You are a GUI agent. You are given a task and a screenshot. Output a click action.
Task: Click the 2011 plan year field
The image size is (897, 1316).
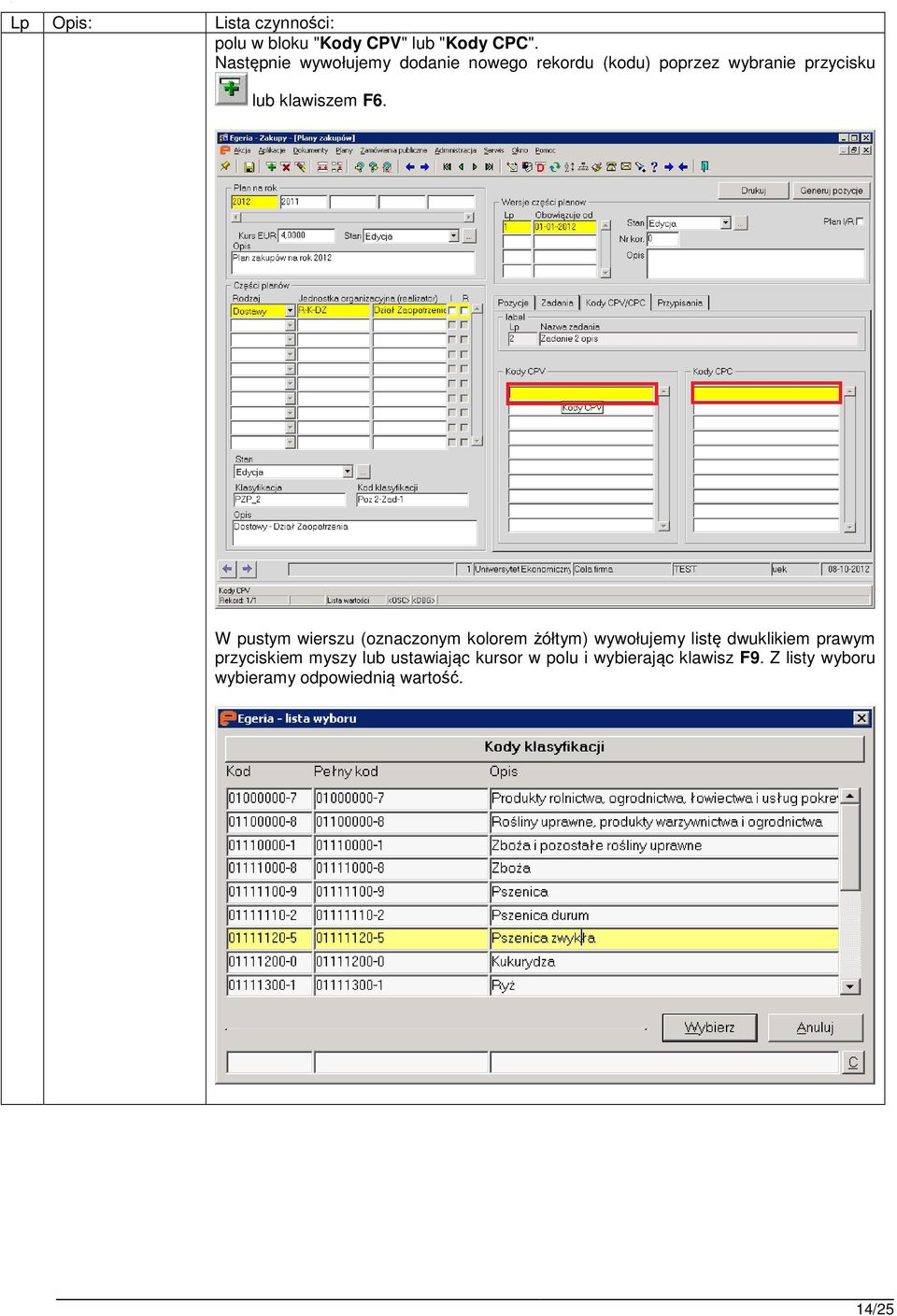tap(304, 202)
